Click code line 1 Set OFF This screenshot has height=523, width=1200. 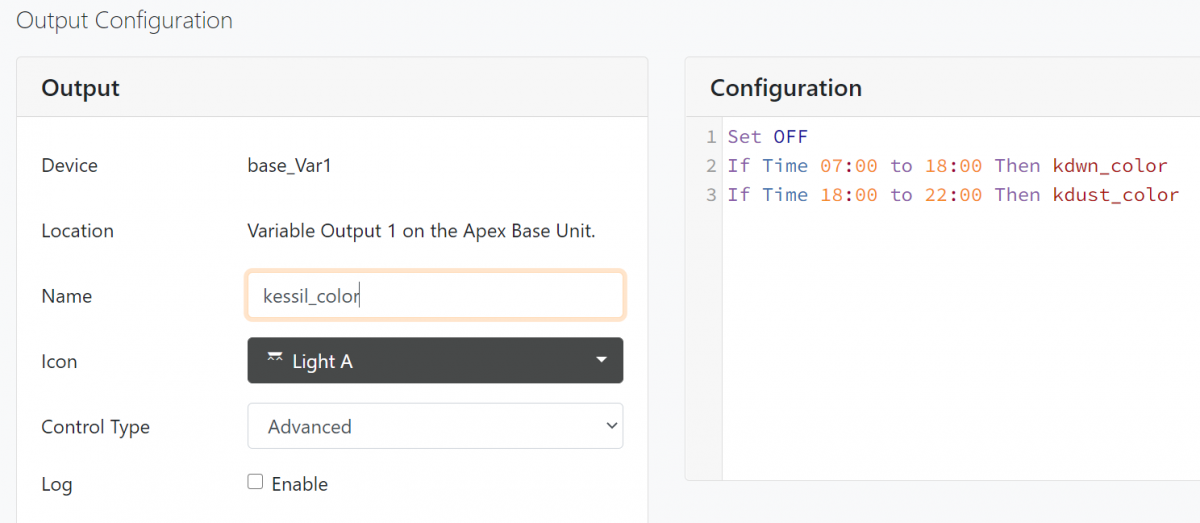coord(768,137)
